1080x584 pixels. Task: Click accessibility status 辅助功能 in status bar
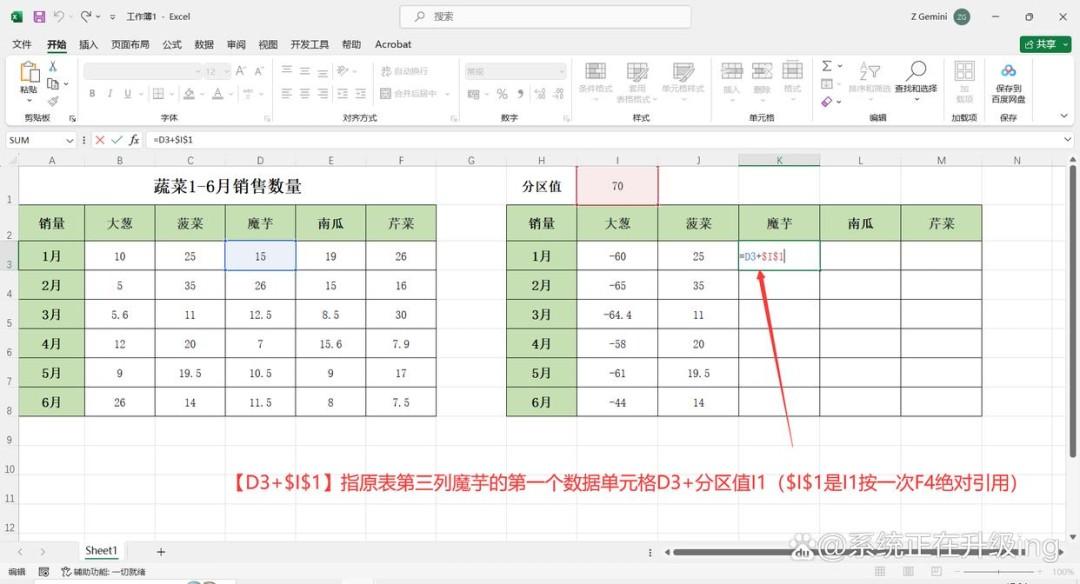(x=103, y=572)
